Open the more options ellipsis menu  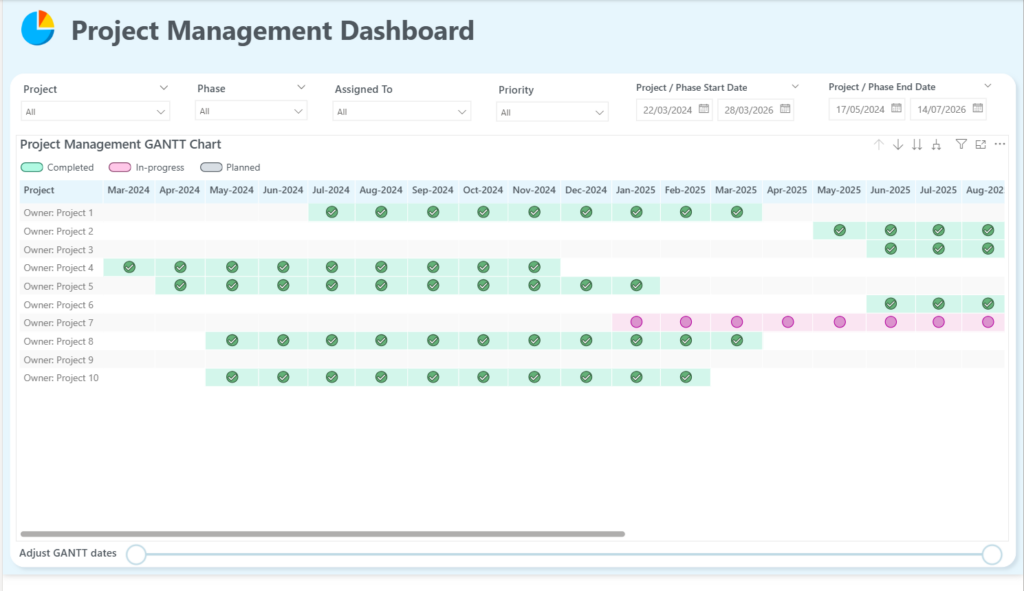[x=1000, y=144]
